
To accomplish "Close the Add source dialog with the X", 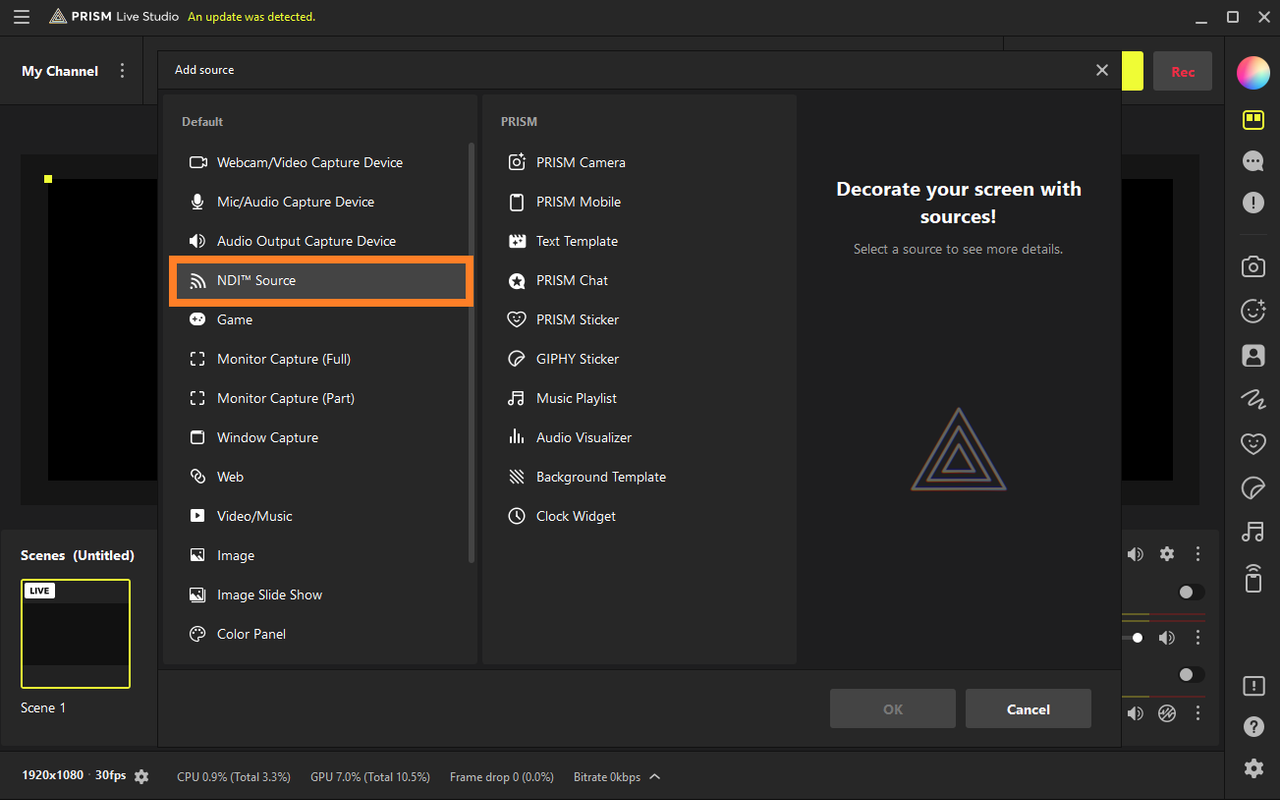I will pos(1102,70).
